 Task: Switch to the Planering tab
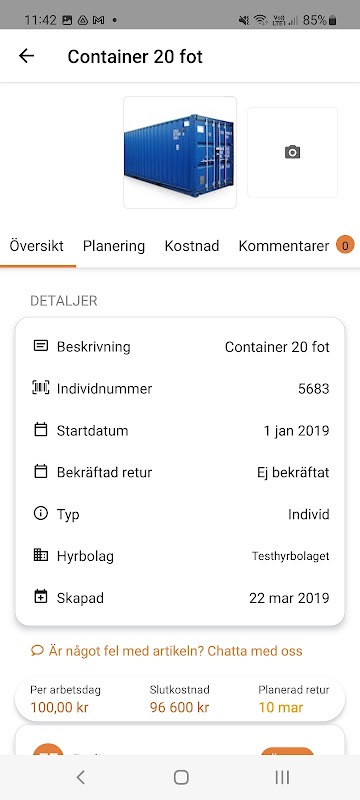pyautogui.click(x=114, y=246)
